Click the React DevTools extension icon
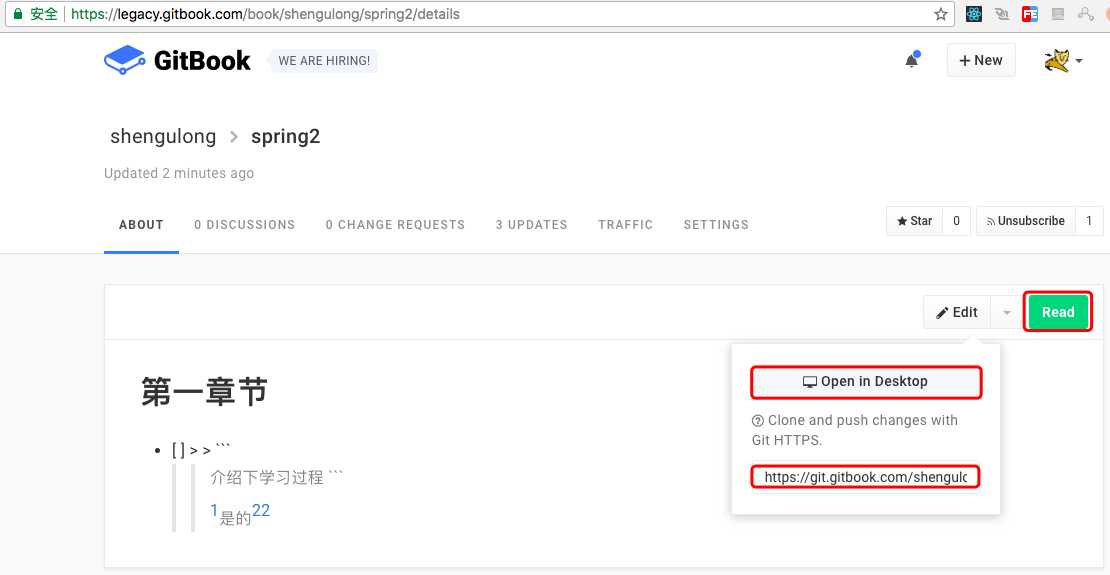The height and width of the screenshot is (575, 1110). click(974, 14)
